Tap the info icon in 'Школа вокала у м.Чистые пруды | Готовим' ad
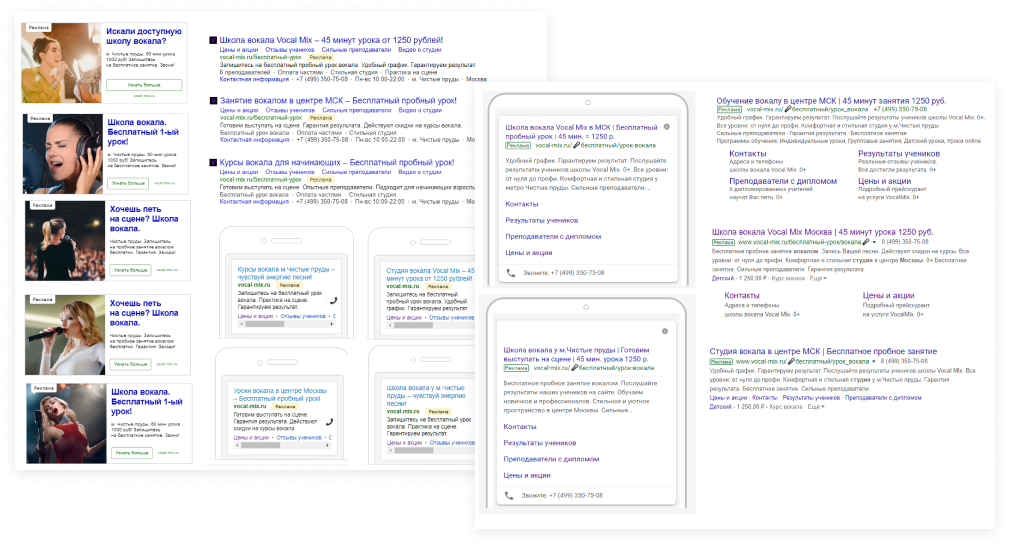 click(665, 331)
